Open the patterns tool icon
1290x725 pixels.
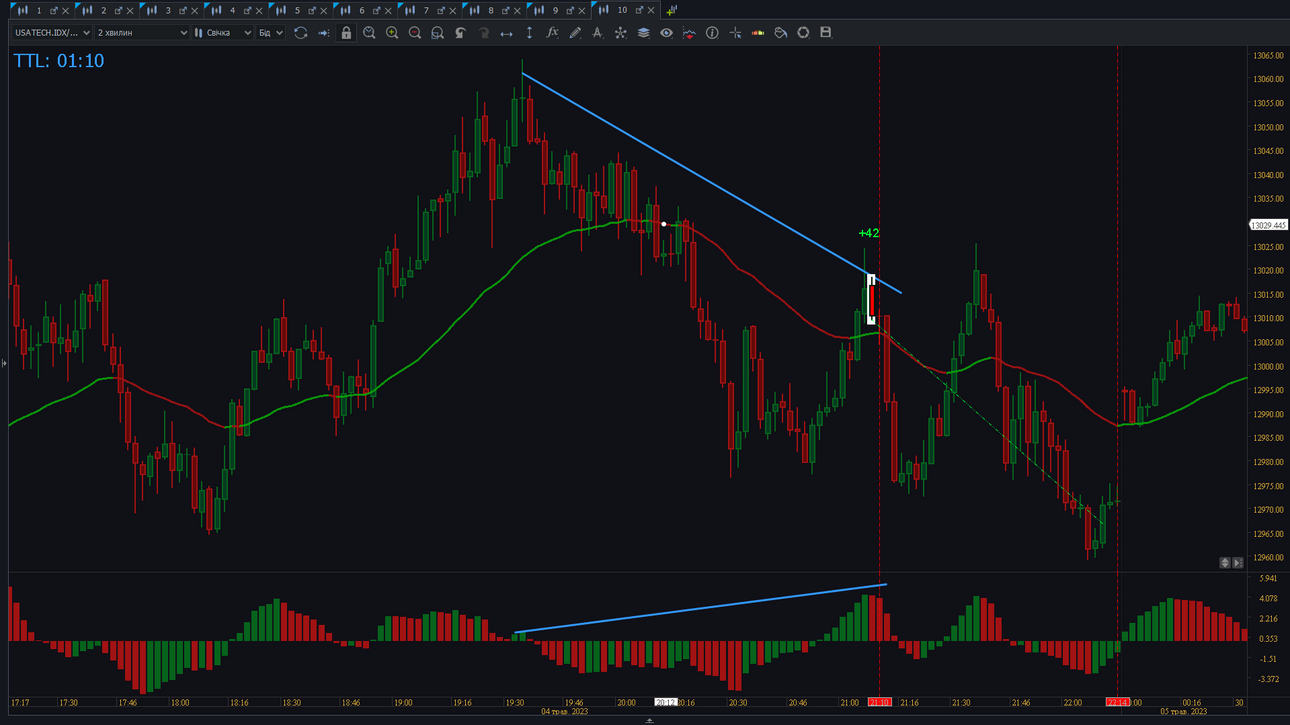pos(620,33)
